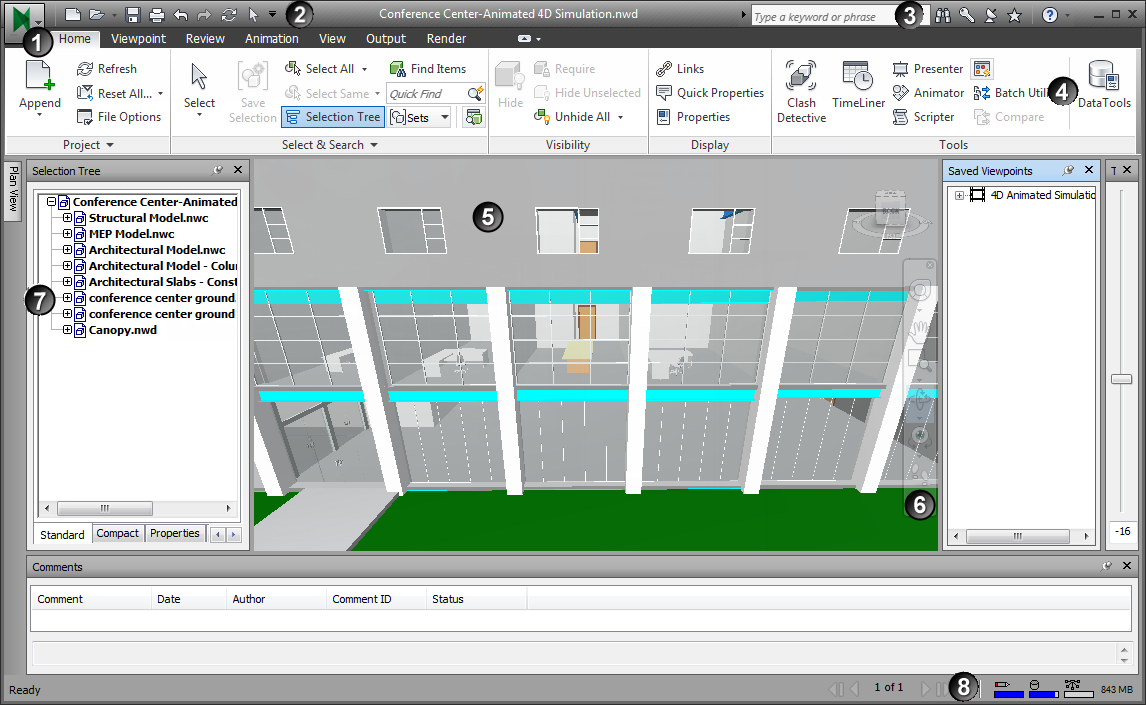Click the vertical tilt slider handle

(1121, 379)
